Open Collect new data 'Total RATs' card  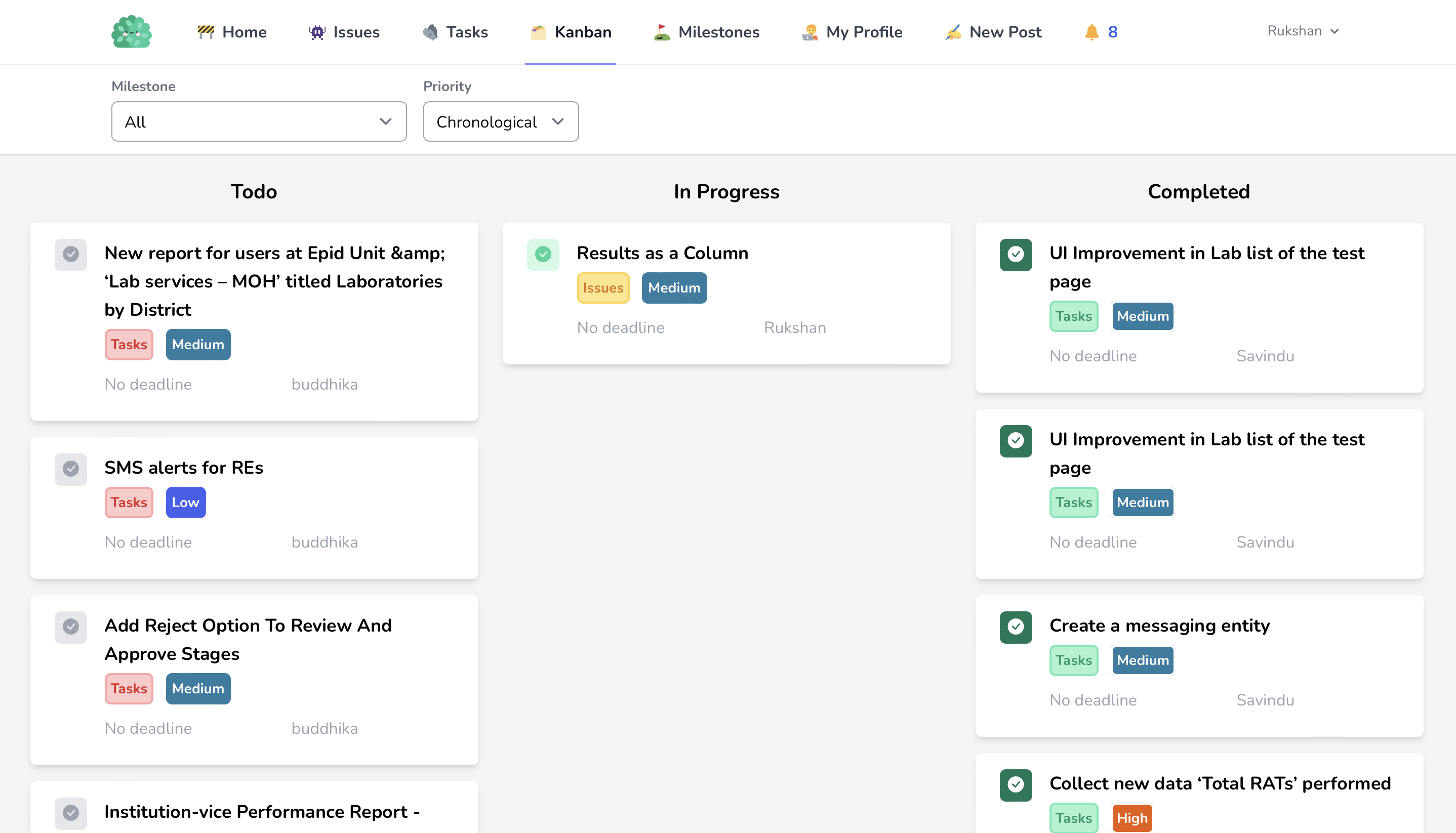(x=1220, y=783)
